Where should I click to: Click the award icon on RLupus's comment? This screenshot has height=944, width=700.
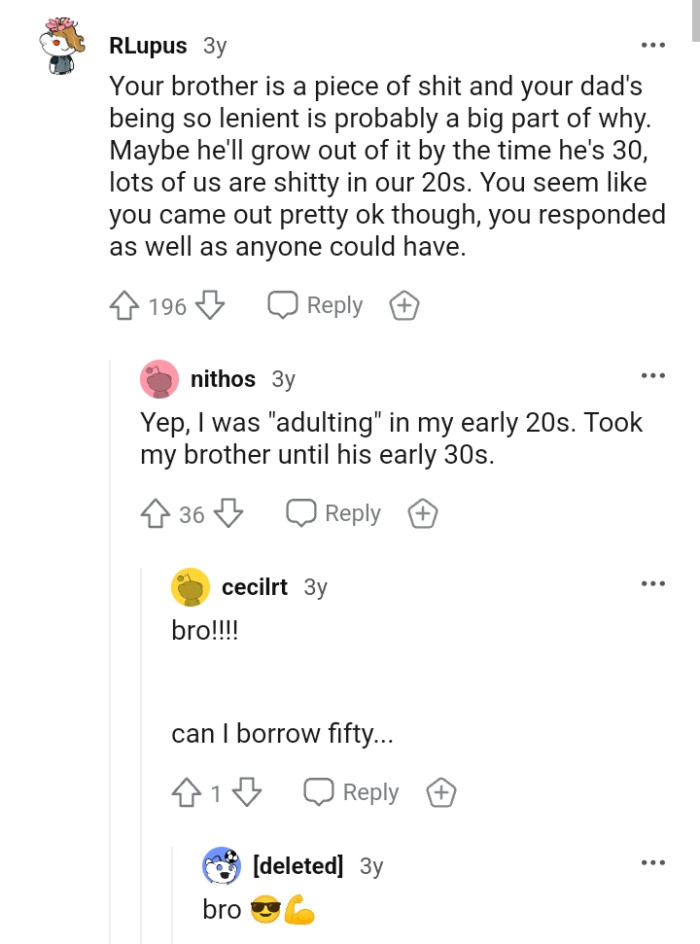click(404, 305)
